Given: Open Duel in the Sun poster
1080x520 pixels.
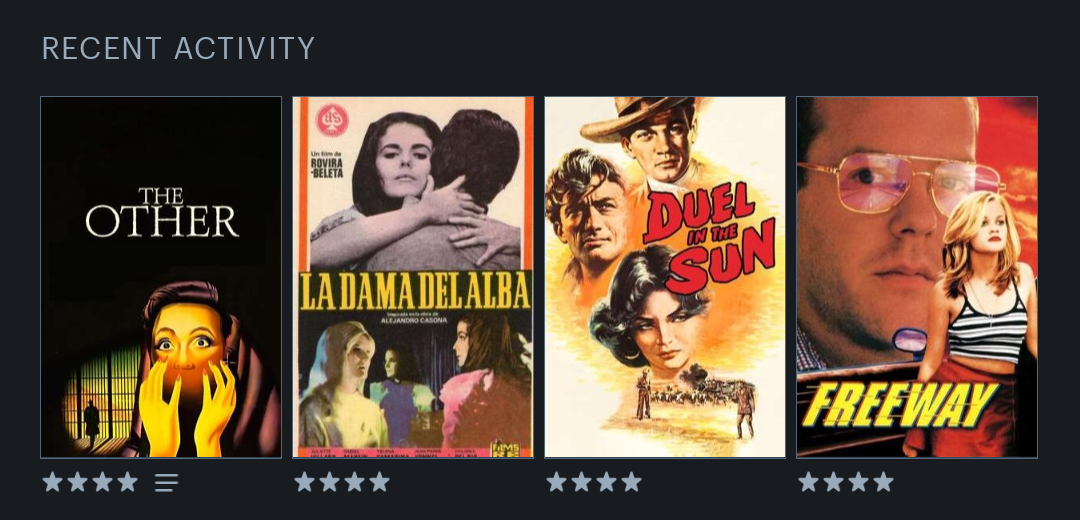Looking at the screenshot, I should 665,278.
